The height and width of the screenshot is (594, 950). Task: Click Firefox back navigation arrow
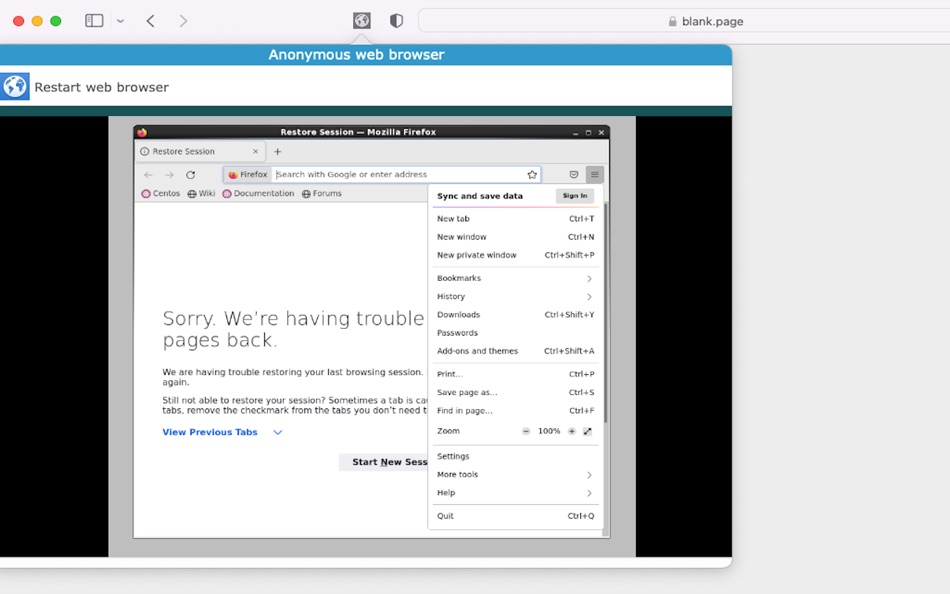[x=148, y=175]
